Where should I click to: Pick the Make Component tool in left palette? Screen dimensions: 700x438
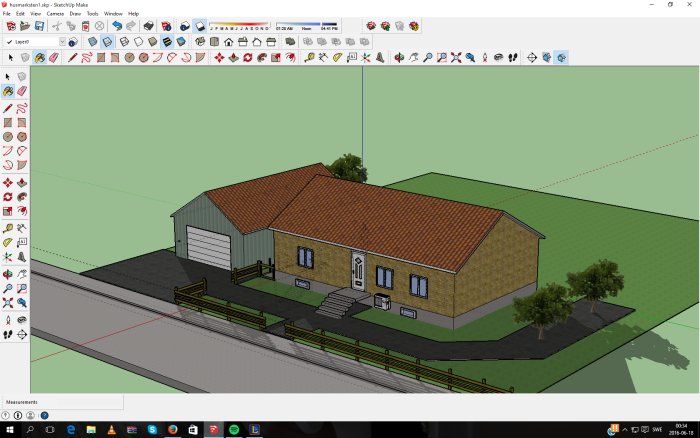(x=22, y=77)
